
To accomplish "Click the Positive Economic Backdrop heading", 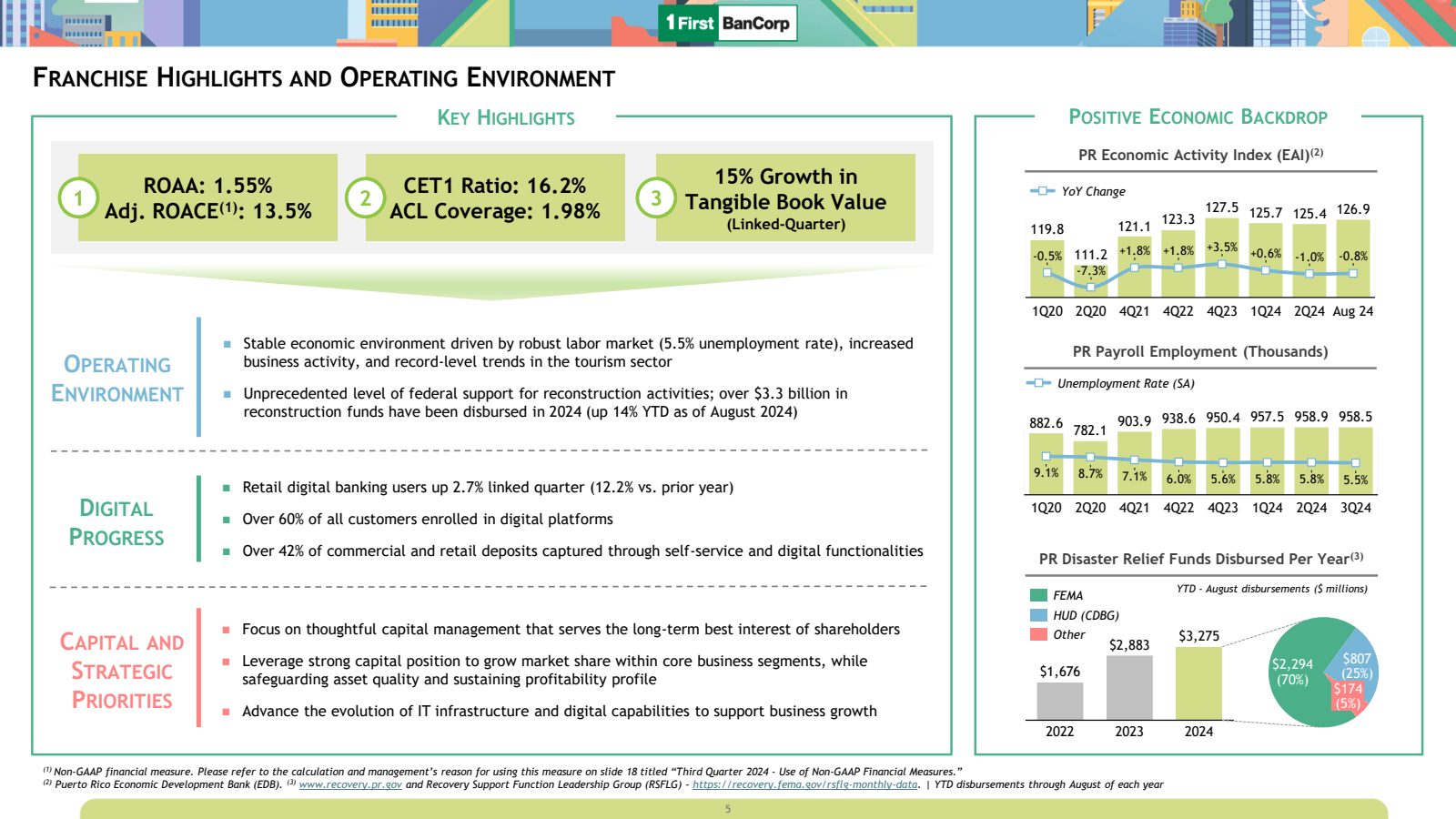I will tap(1198, 116).
